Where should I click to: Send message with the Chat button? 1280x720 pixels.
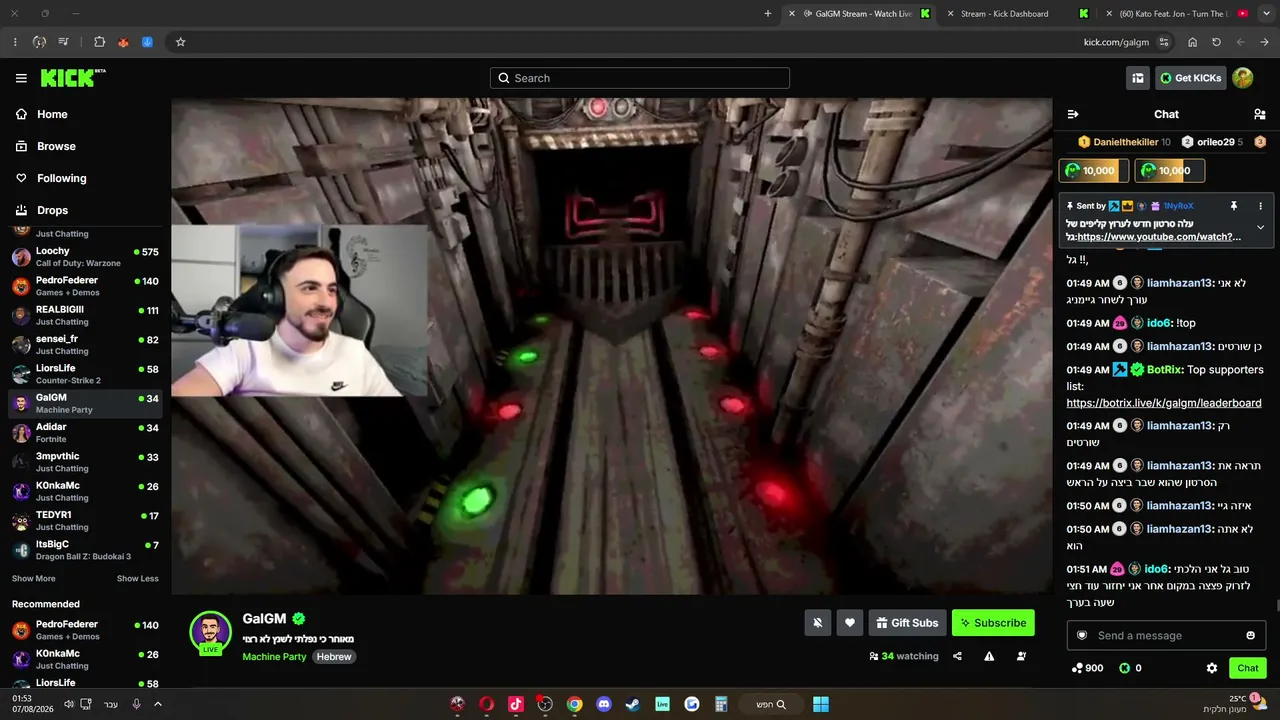pos(1248,668)
